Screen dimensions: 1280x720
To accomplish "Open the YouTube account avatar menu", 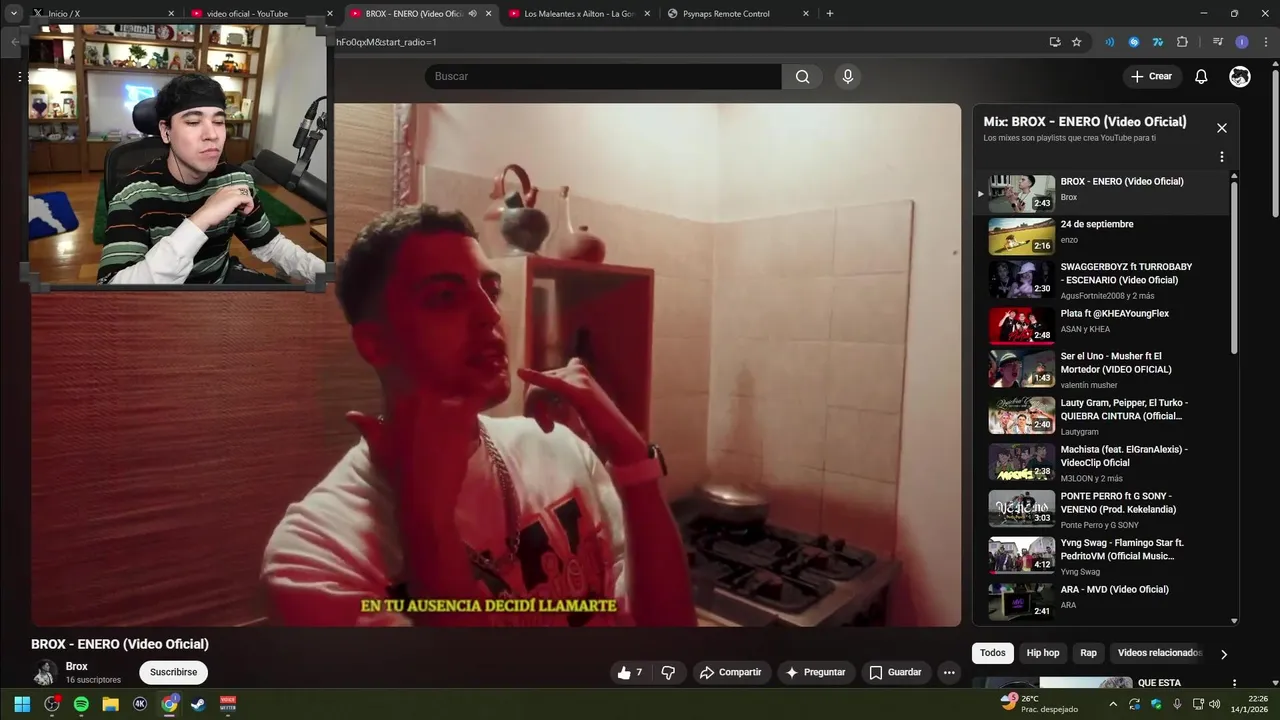I will point(1240,77).
